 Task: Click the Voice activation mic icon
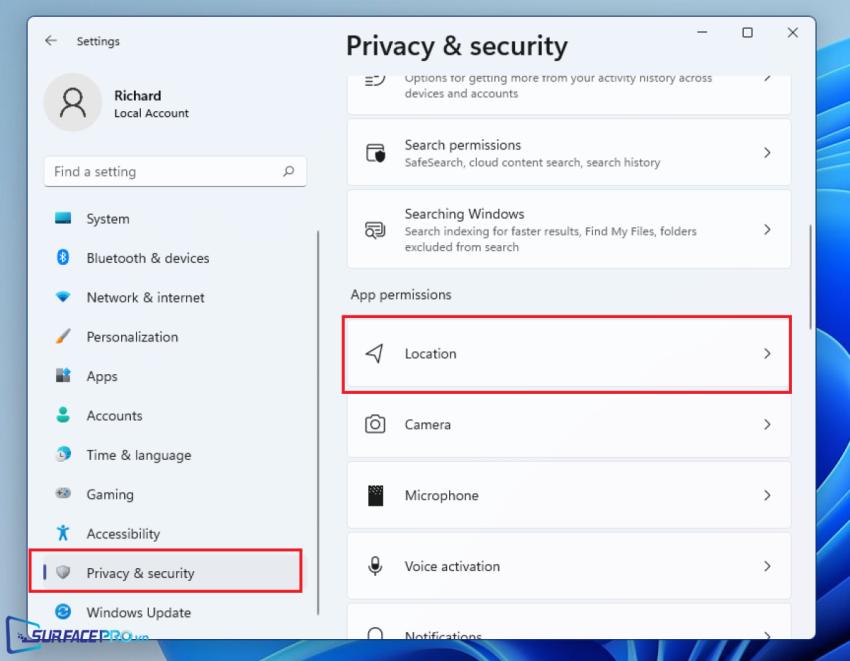[x=375, y=565]
